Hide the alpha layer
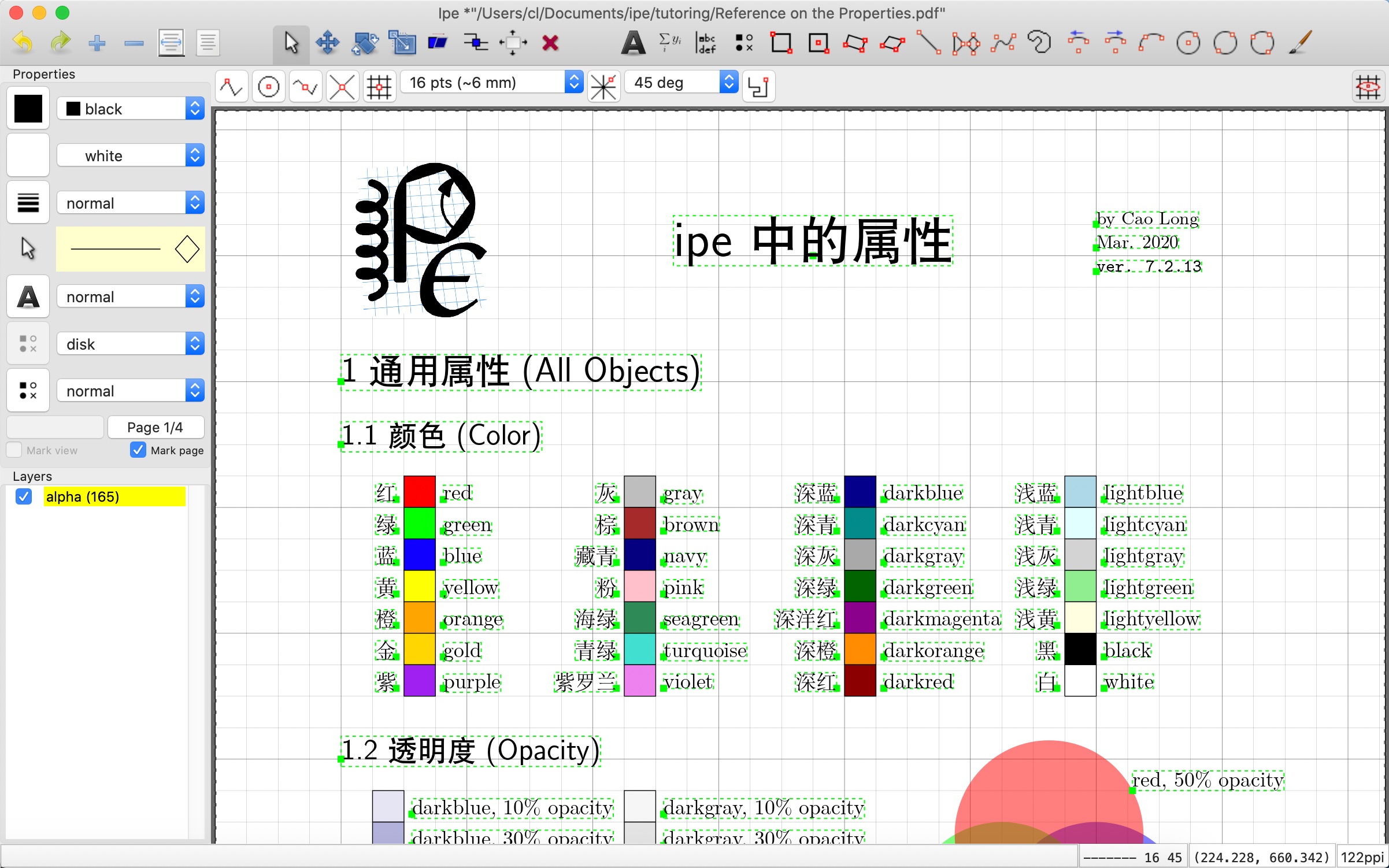 23,496
